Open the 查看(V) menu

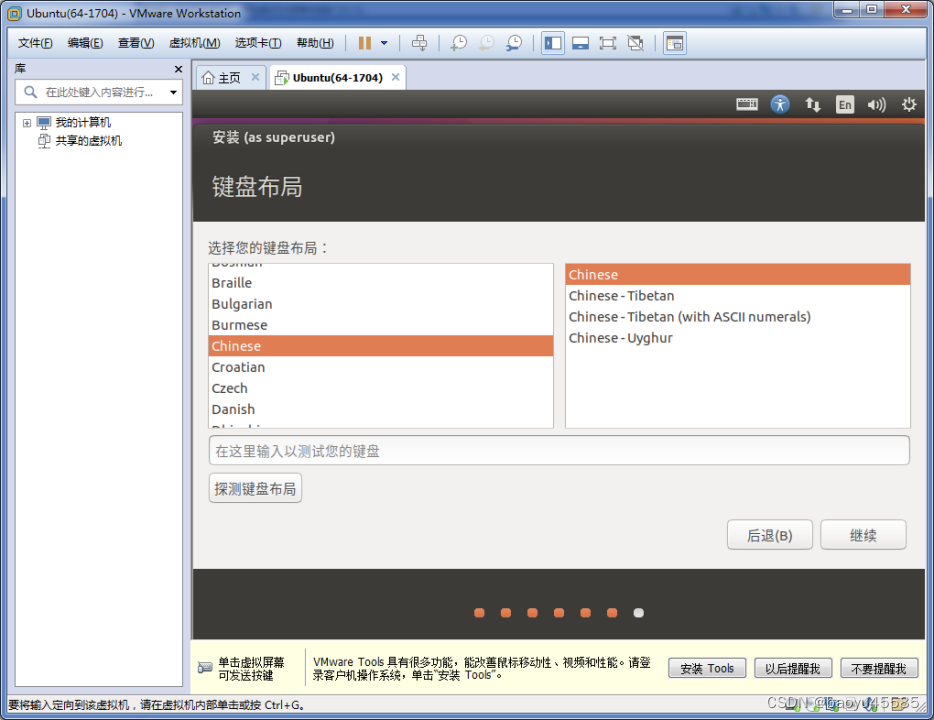[136, 43]
